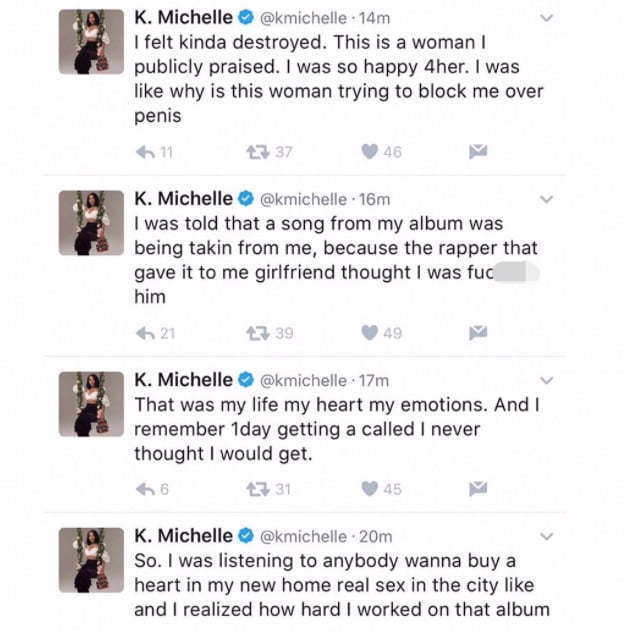Send the 17m tweet via direct message
The image size is (626, 633).
tap(478, 488)
